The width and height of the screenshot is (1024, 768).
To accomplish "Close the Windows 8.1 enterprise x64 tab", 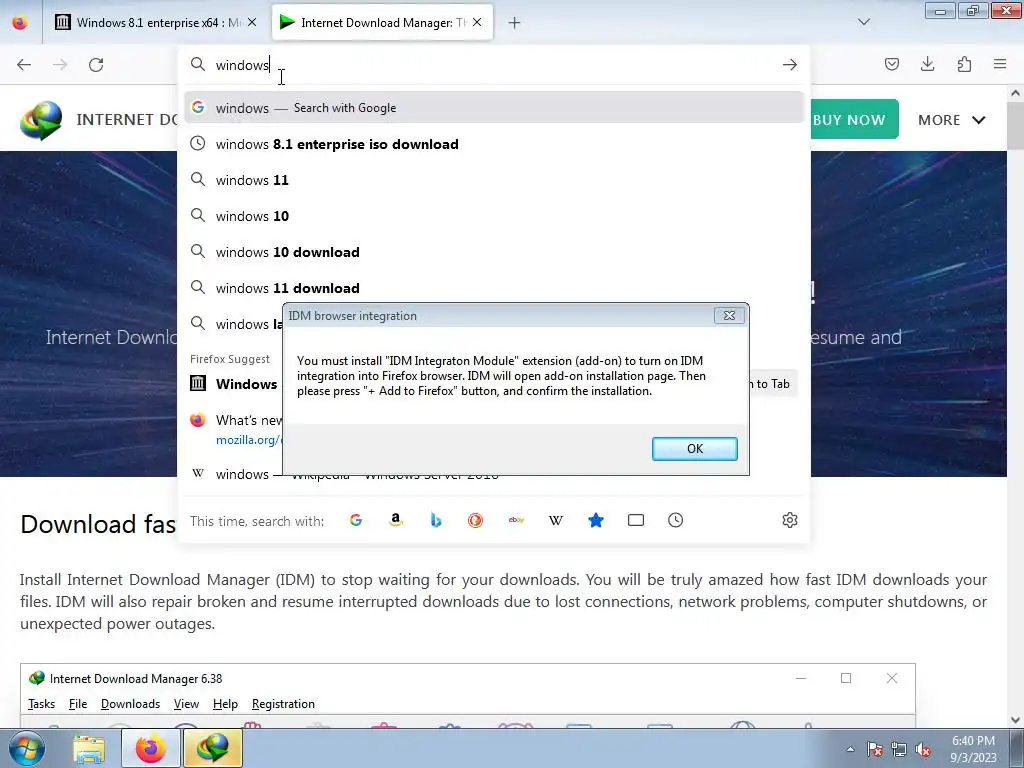I will click(x=252, y=23).
